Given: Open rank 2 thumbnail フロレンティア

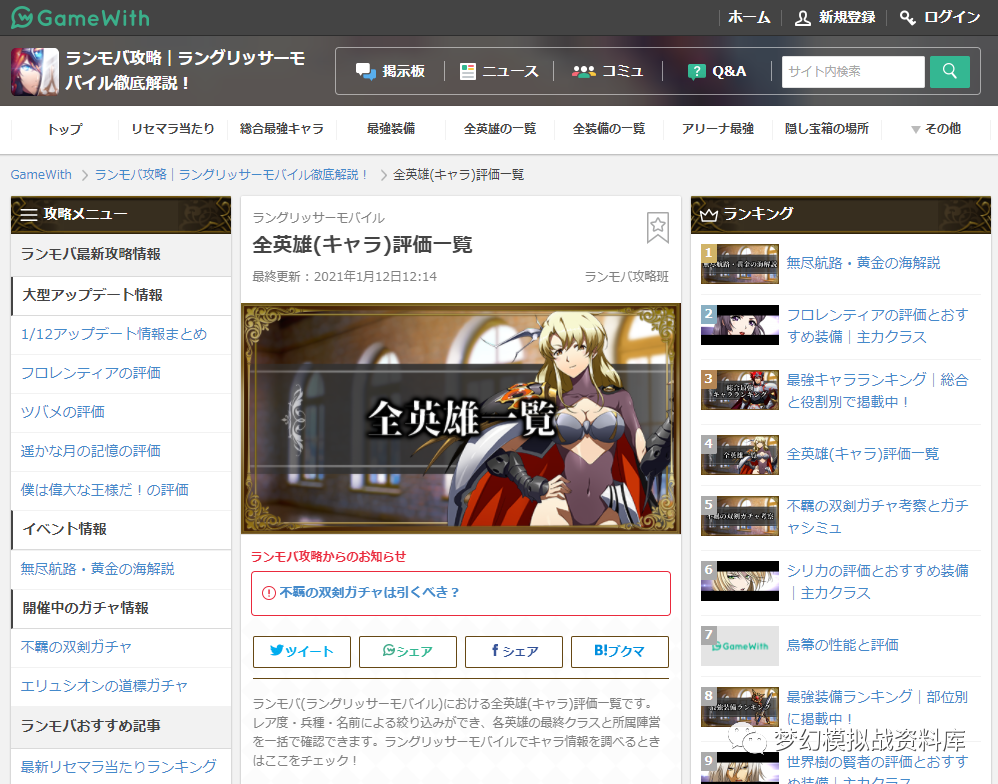Looking at the screenshot, I should pos(740,325).
